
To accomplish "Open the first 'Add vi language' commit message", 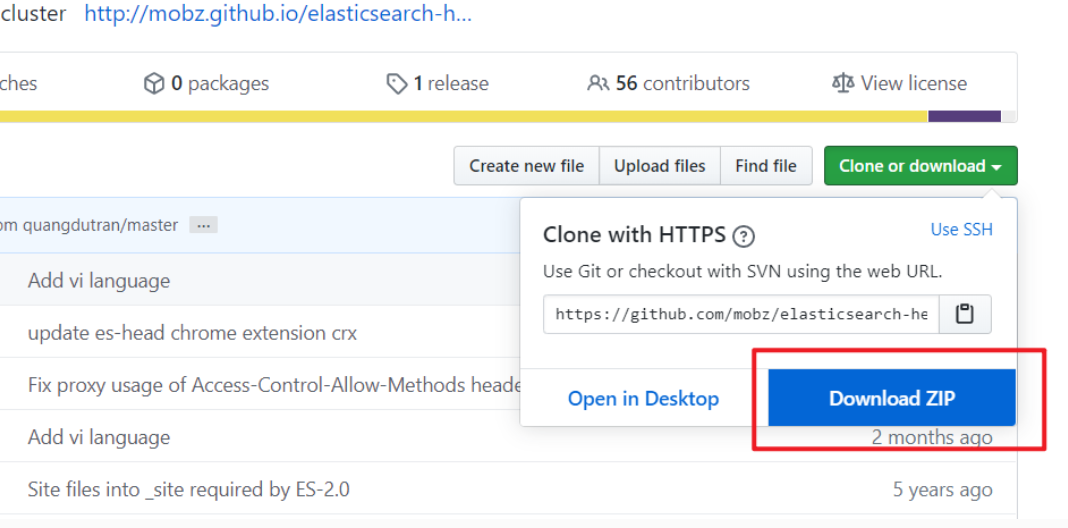I will click(x=99, y=280).
